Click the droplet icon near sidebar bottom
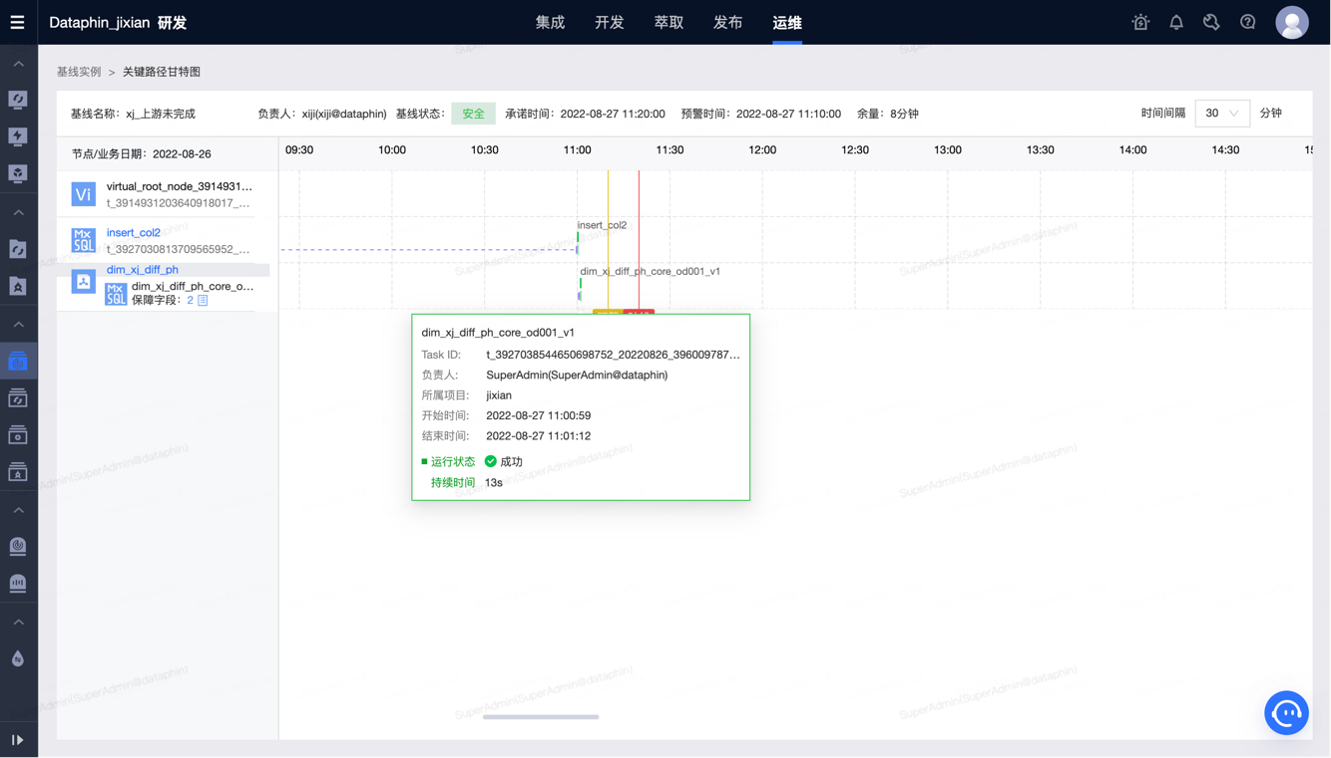 (x=18, y=658)
